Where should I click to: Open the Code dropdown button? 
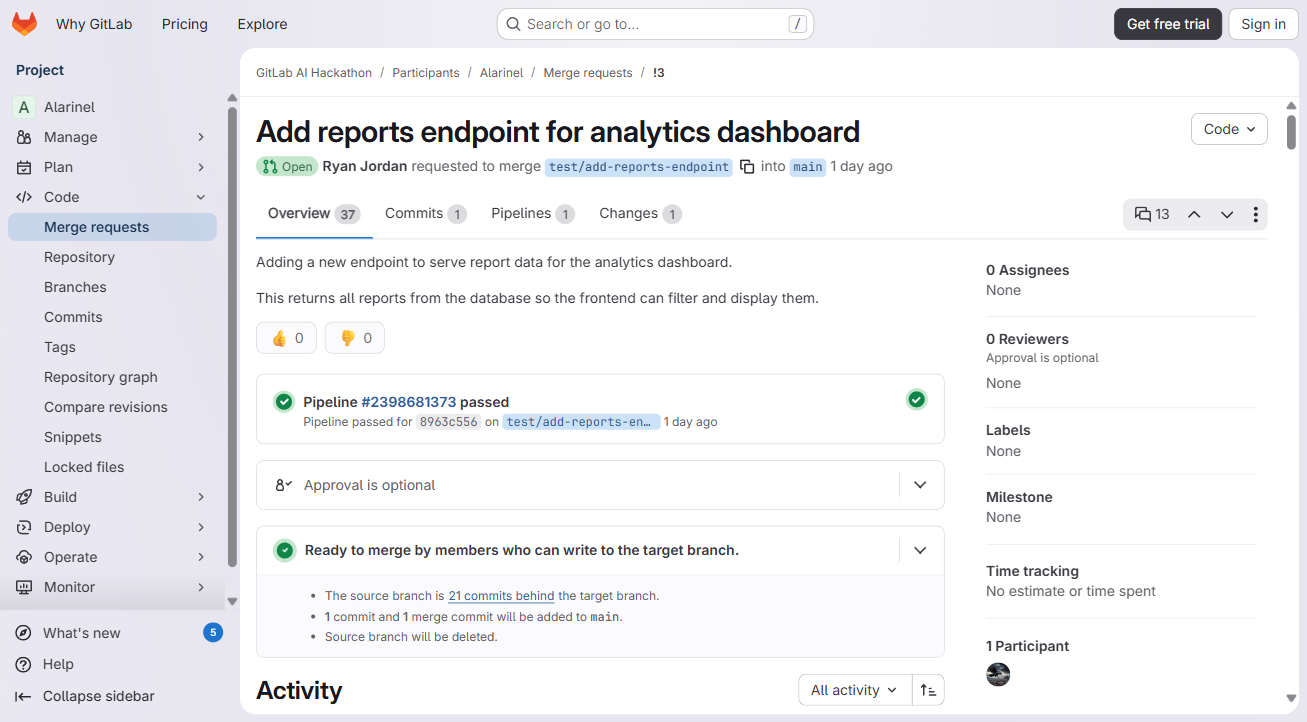pyautogui.click(x=1229, y=129)
